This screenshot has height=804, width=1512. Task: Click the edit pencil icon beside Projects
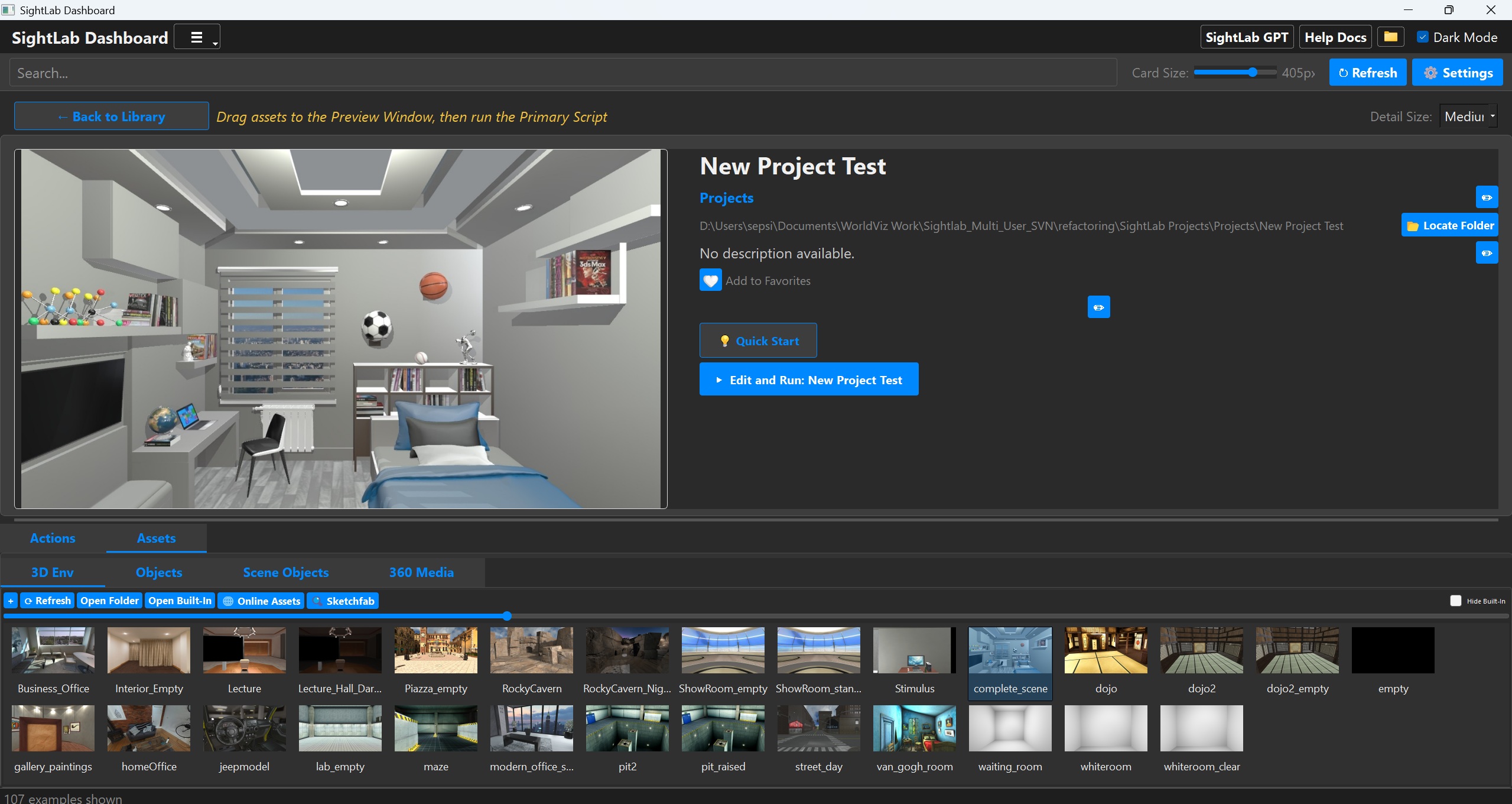(1487, 197)
